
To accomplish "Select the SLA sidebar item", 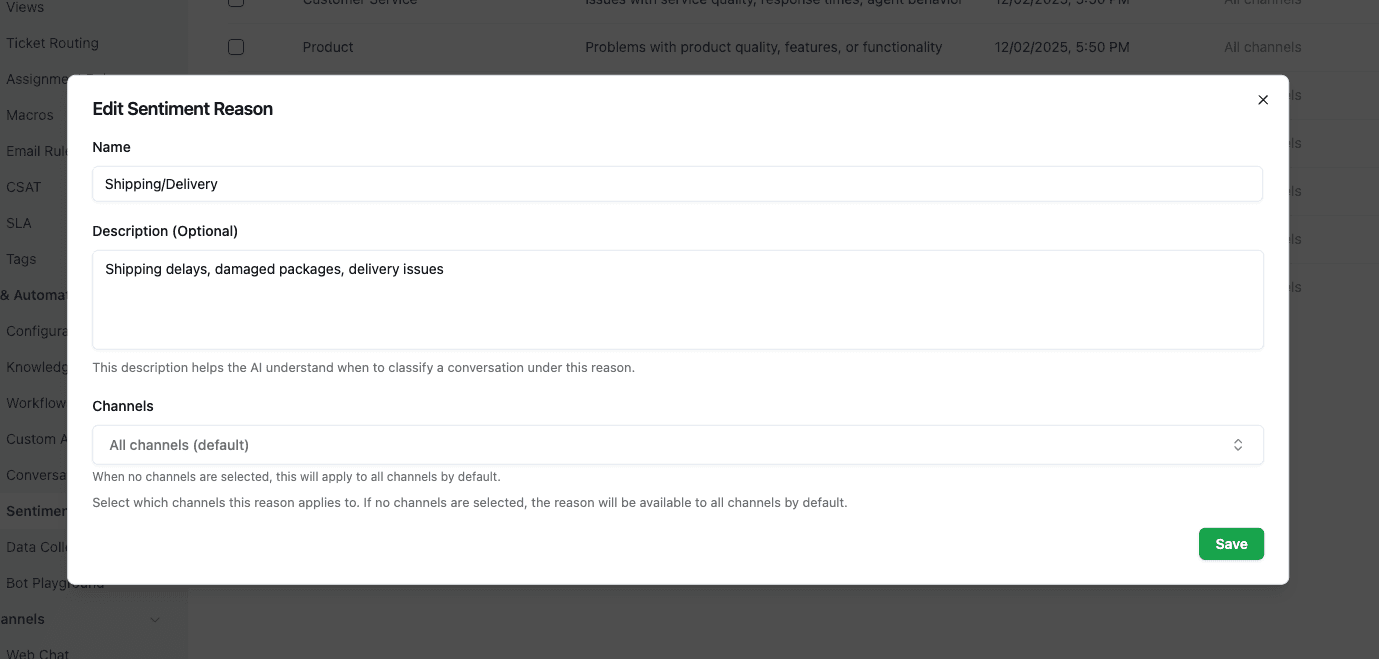I will 19,223.
